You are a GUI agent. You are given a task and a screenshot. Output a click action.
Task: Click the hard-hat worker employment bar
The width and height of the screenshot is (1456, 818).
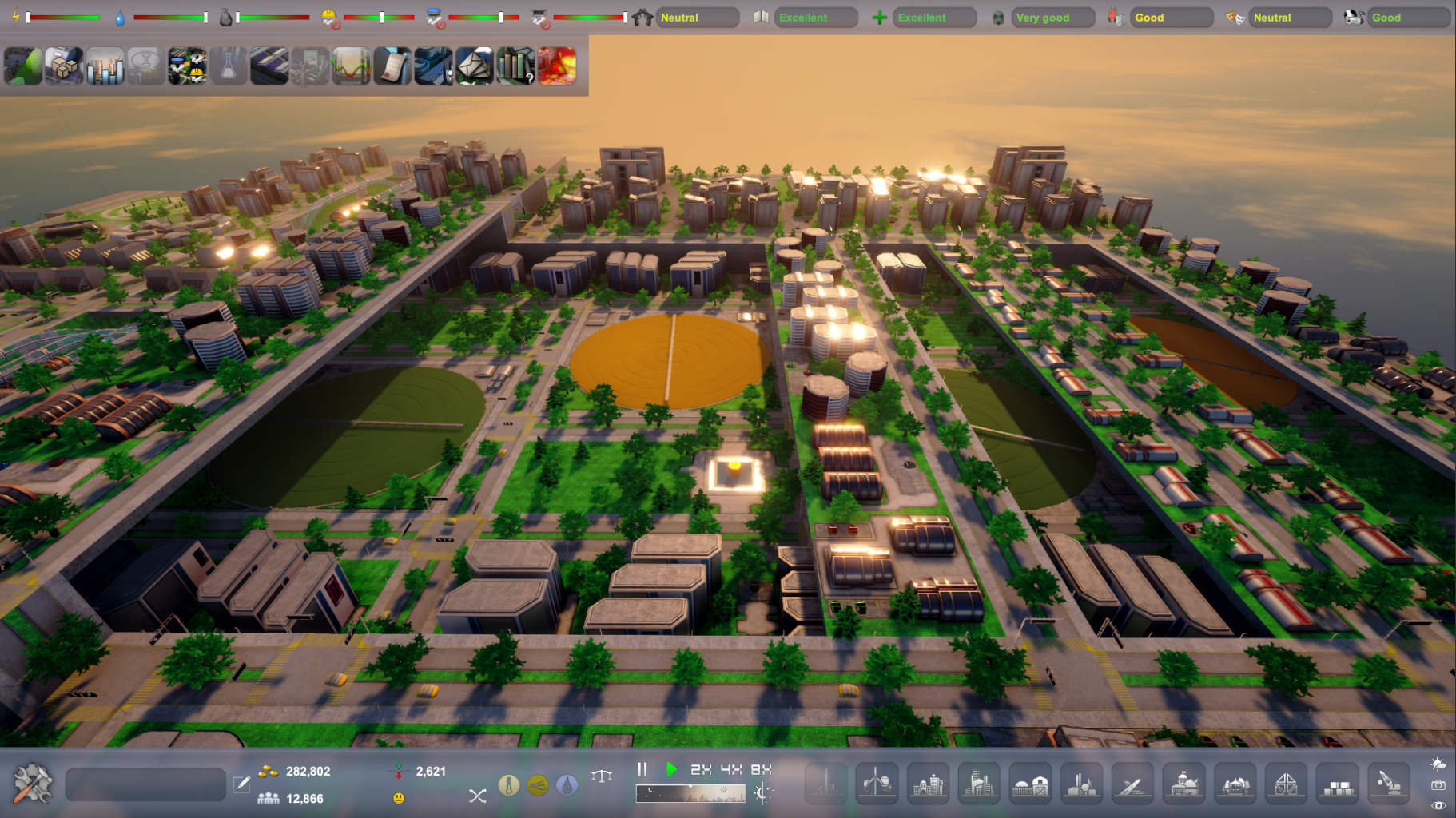point(380,18)
